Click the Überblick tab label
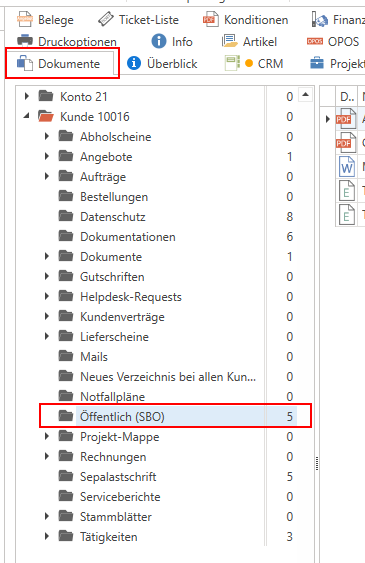The height and width of the screenshot is (563, 365). click(172, 64)
